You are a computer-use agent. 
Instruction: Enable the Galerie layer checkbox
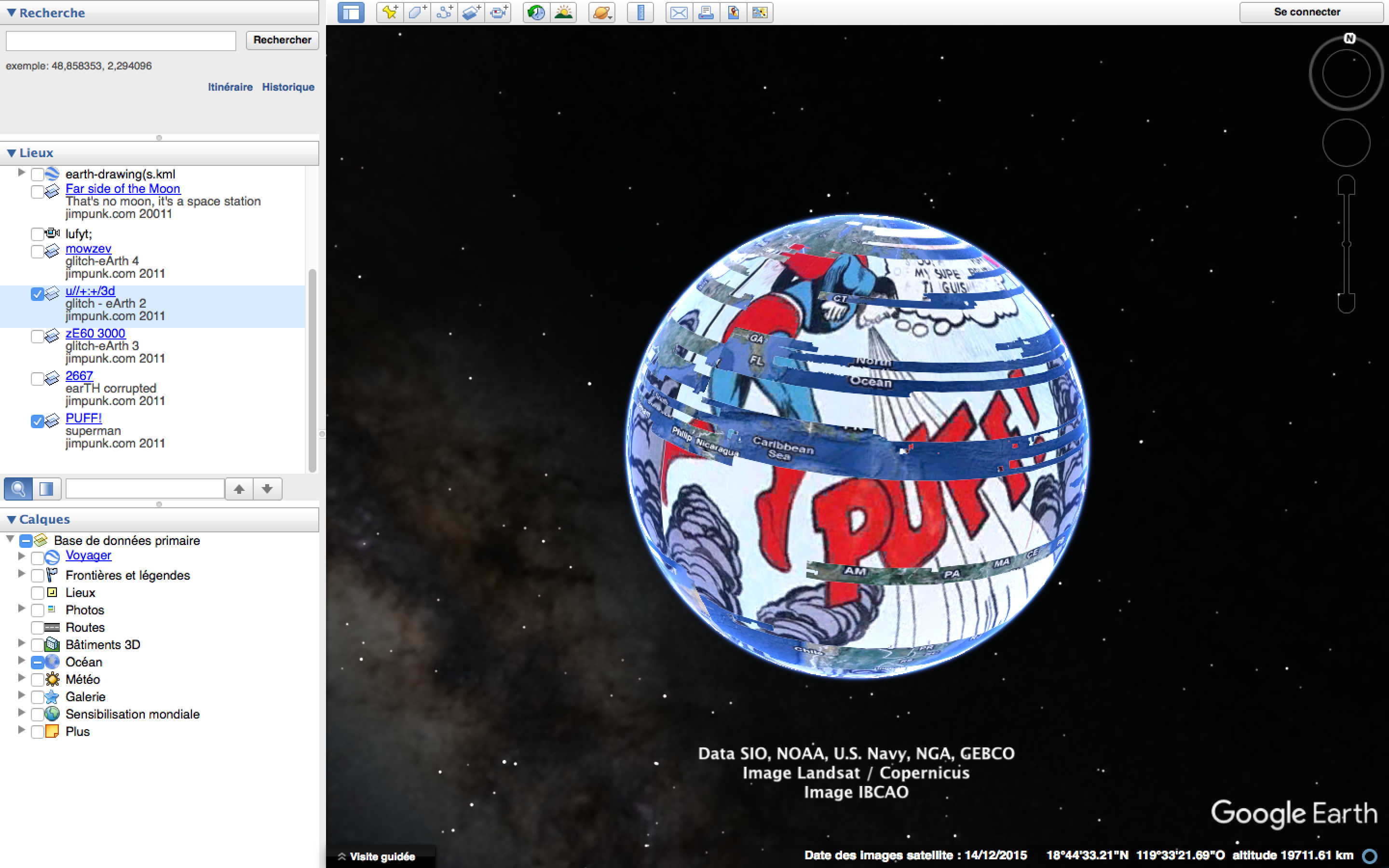[x=37, y=697]
